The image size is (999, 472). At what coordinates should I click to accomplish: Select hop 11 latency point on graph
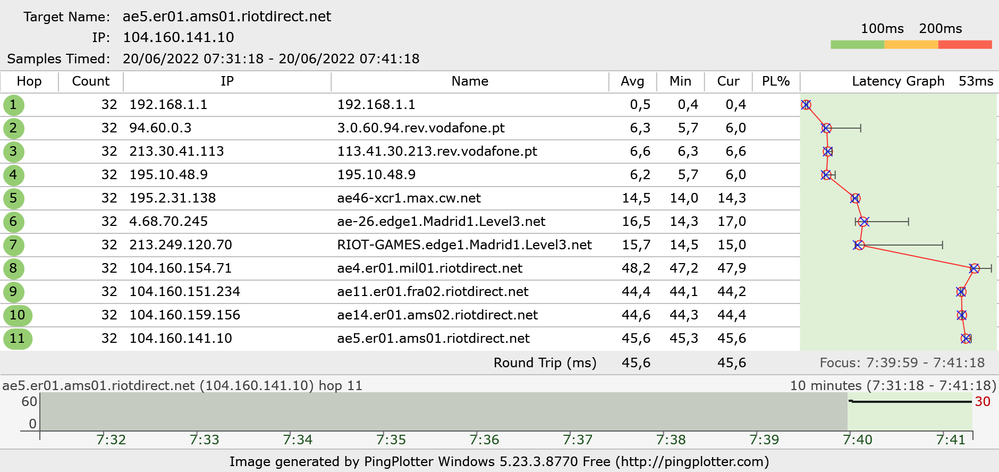(966, 338)
